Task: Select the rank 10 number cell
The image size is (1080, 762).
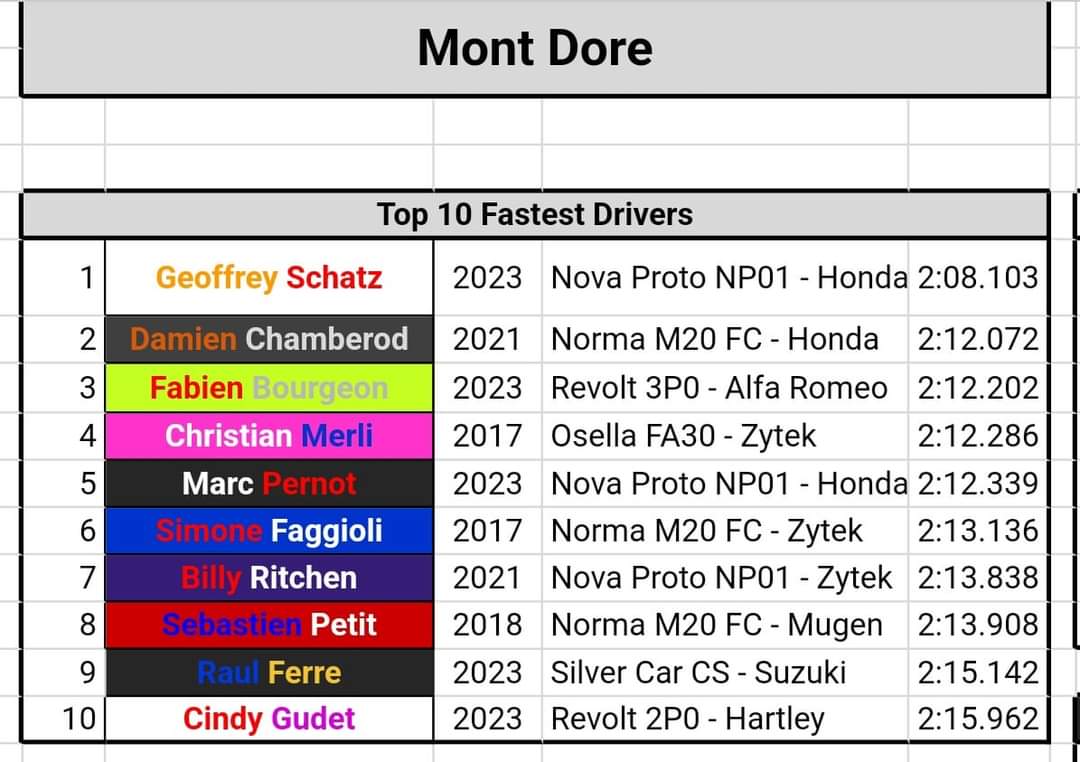Action: coord(77,718)
